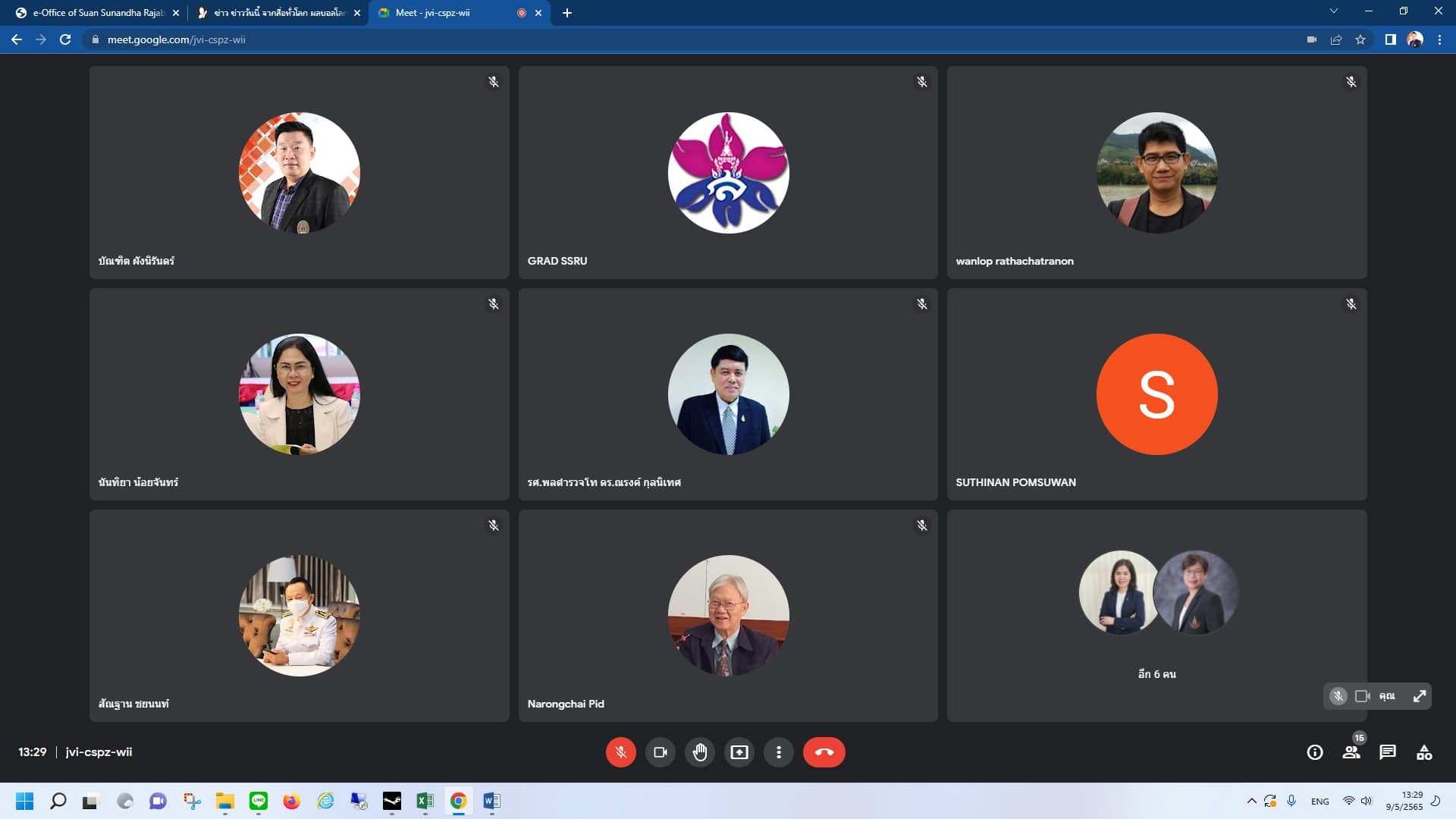Bookmark this page with the star icon
1456x819 pixels.
pyautogui.click(x=1360, y=39)
